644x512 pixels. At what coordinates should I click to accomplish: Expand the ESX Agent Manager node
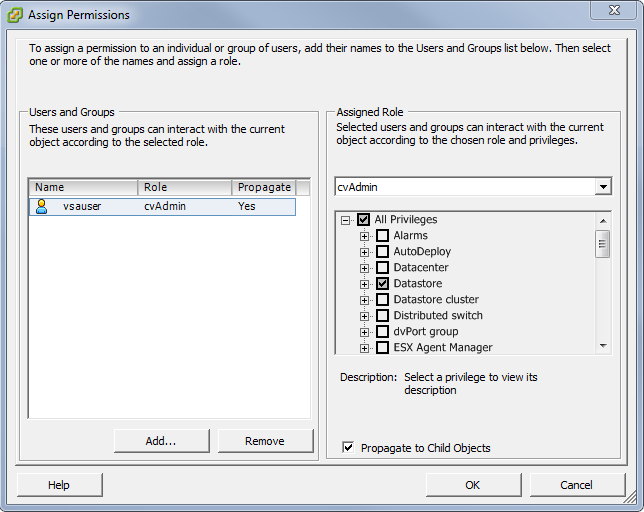[365, 348]
